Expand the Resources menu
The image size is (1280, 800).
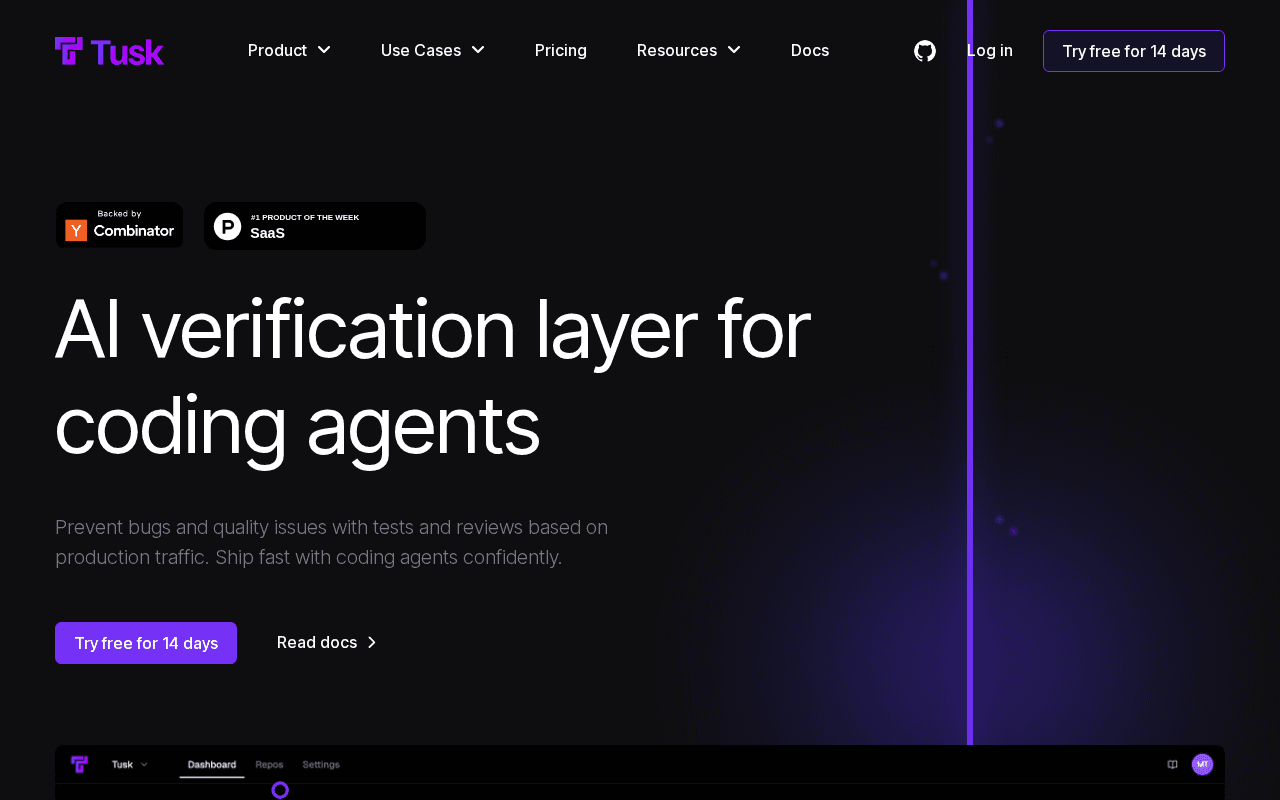tap(689, 50)
